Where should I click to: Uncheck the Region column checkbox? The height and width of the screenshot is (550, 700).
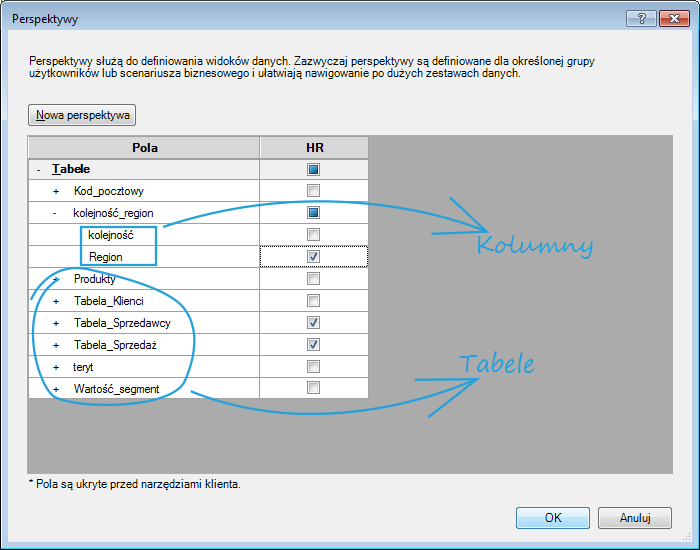tap(314, 257)
